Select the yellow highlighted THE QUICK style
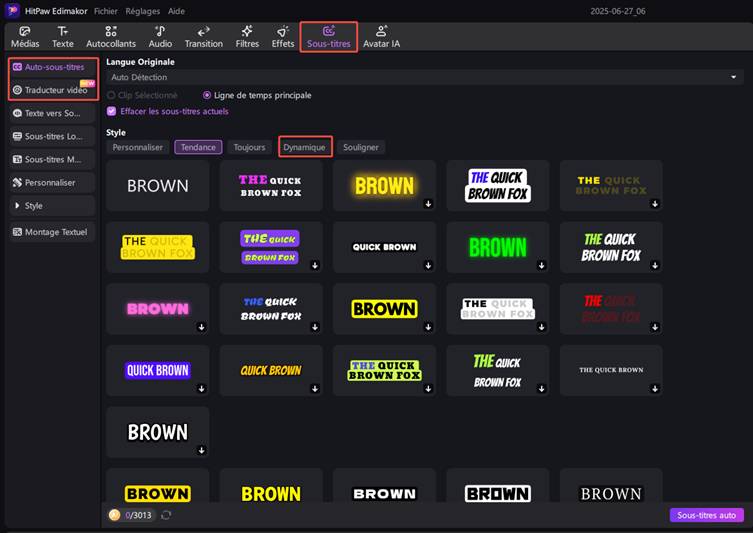This screenshot has width=753, height=533. coord(158,247)
